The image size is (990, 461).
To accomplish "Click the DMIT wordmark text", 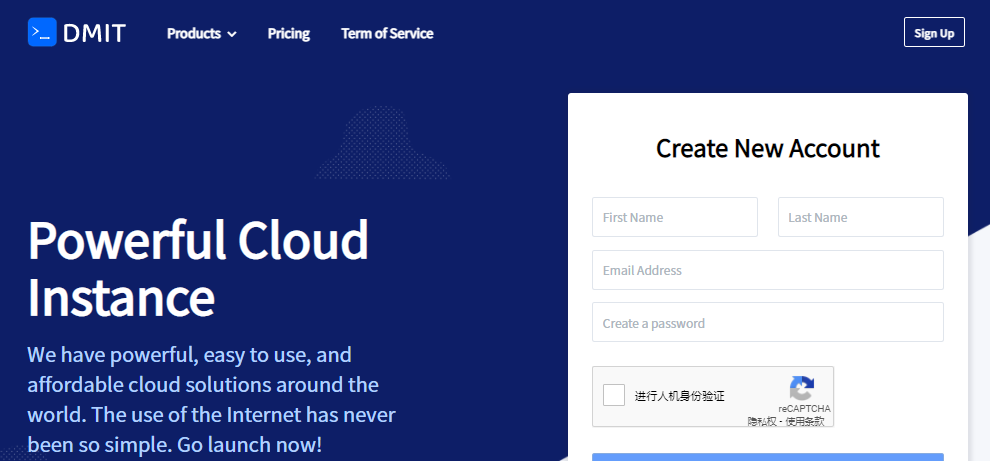I will tap(94, 33).
